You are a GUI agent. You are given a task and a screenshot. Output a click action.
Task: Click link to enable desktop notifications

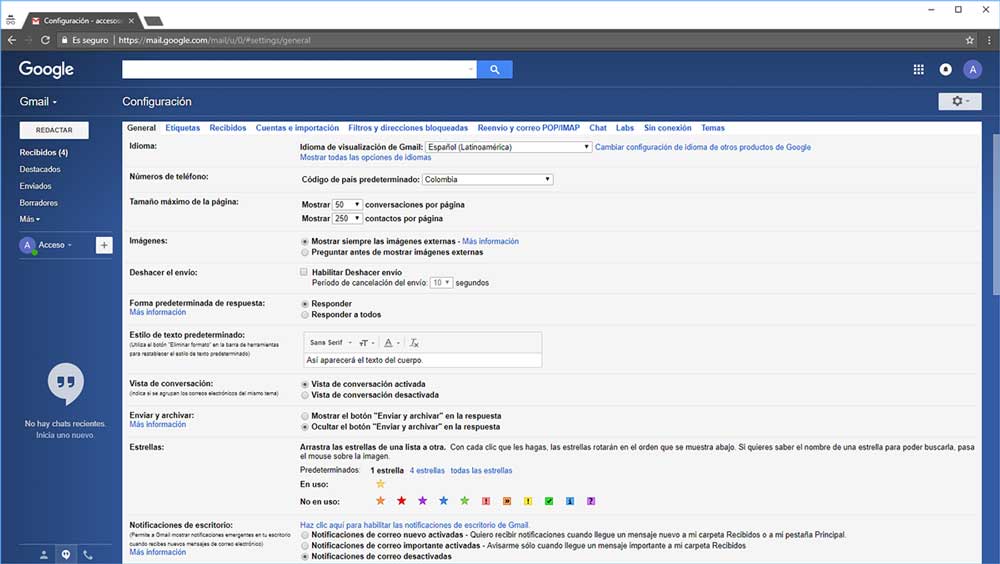[x=415, y=525]
